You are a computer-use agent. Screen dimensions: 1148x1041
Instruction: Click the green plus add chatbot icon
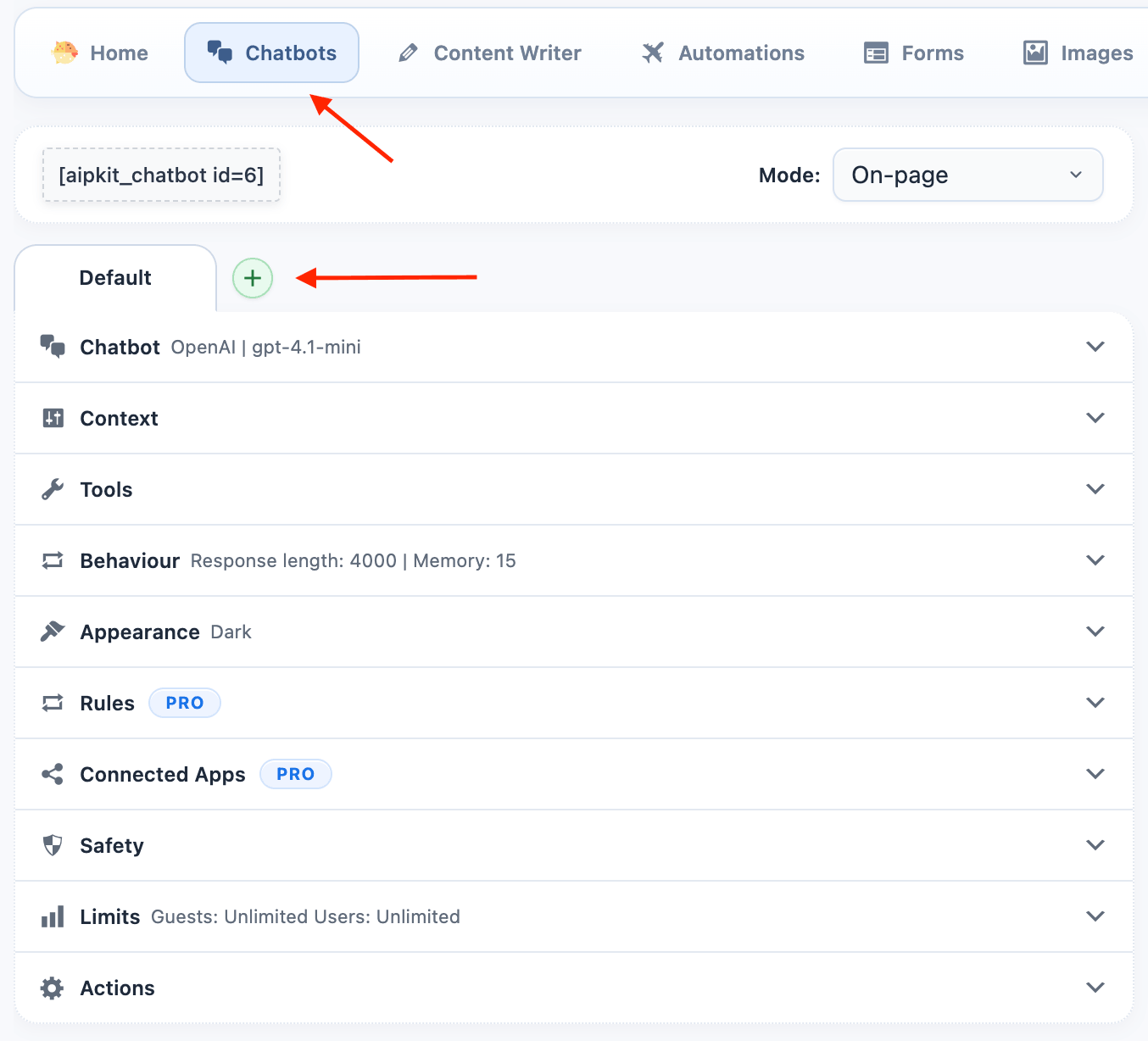253,278
